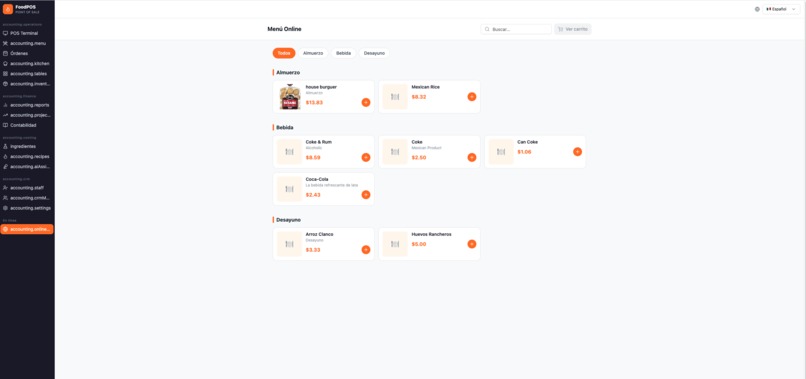
Task: Click the Bebida section heading
Action: 285,127
